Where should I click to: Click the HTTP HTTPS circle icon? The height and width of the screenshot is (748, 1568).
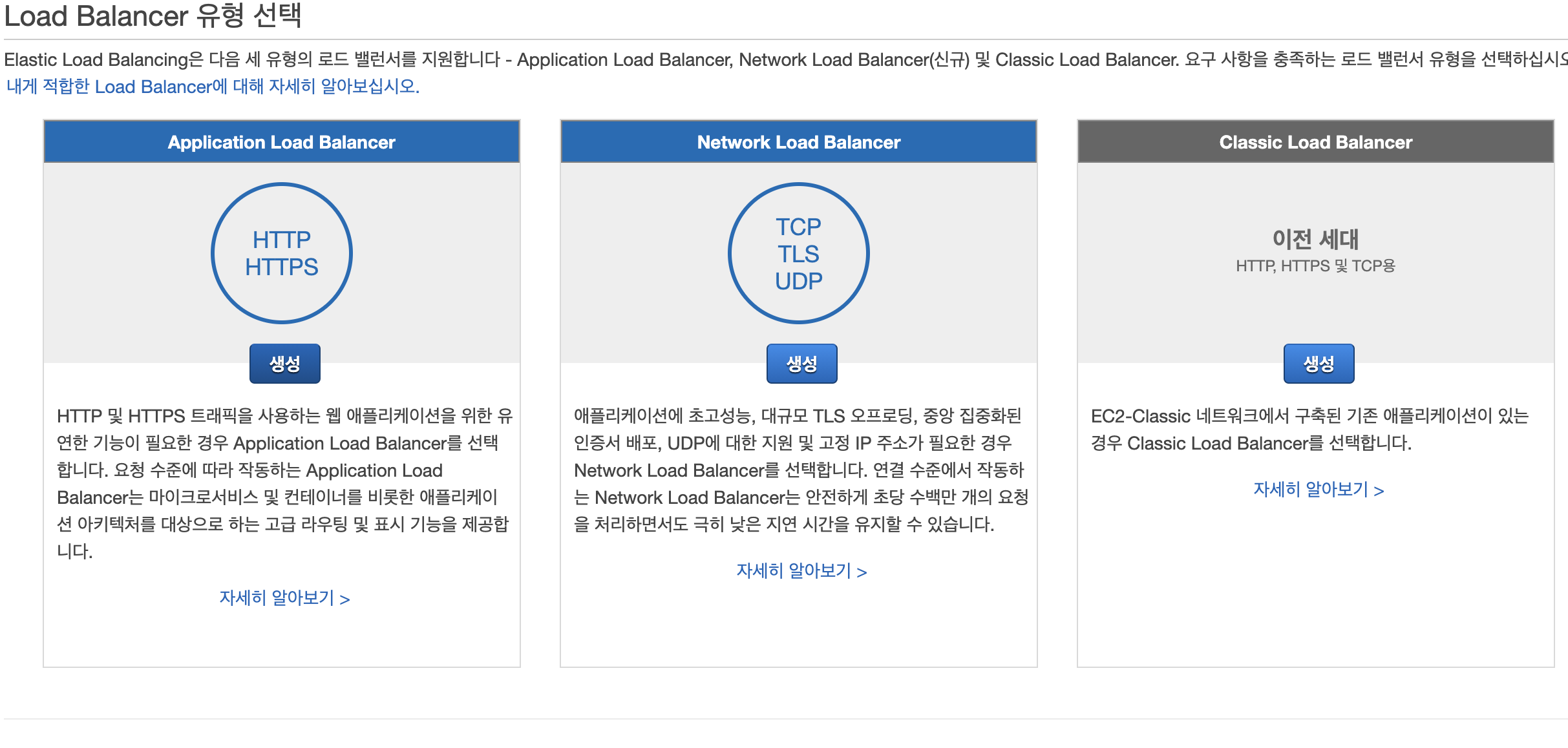point(281,253)
